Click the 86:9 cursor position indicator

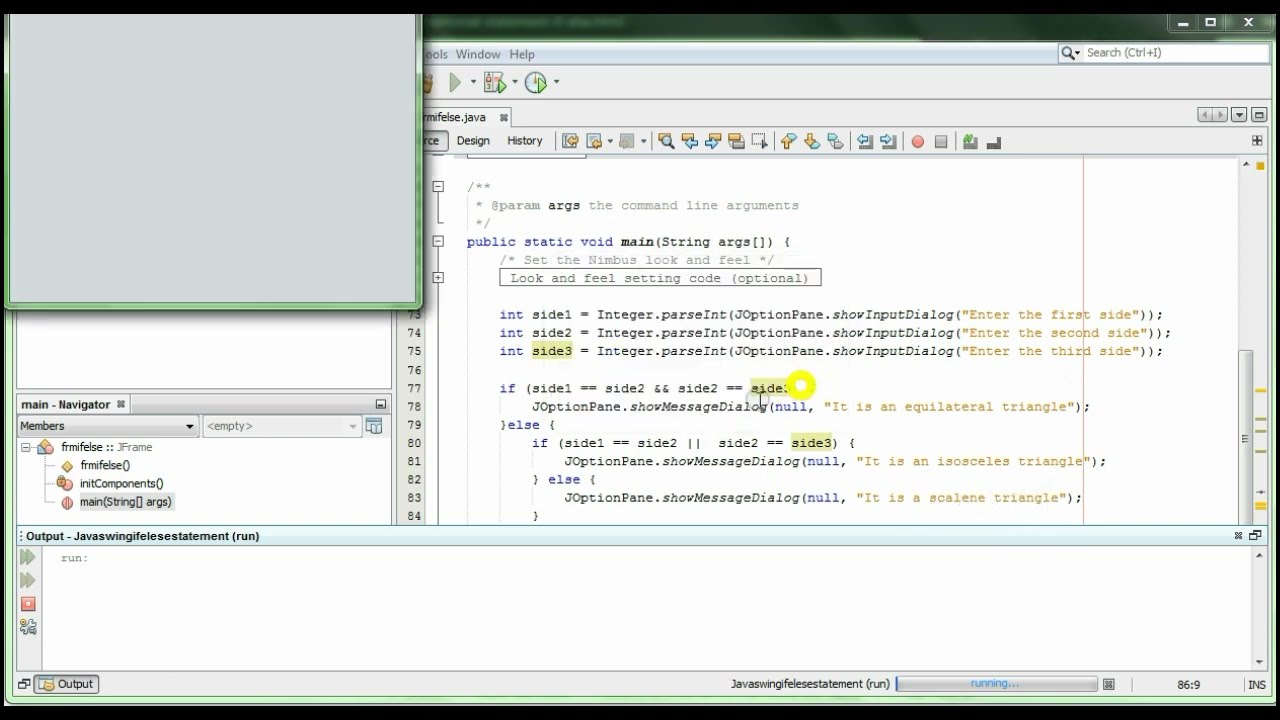(1188, 684)
